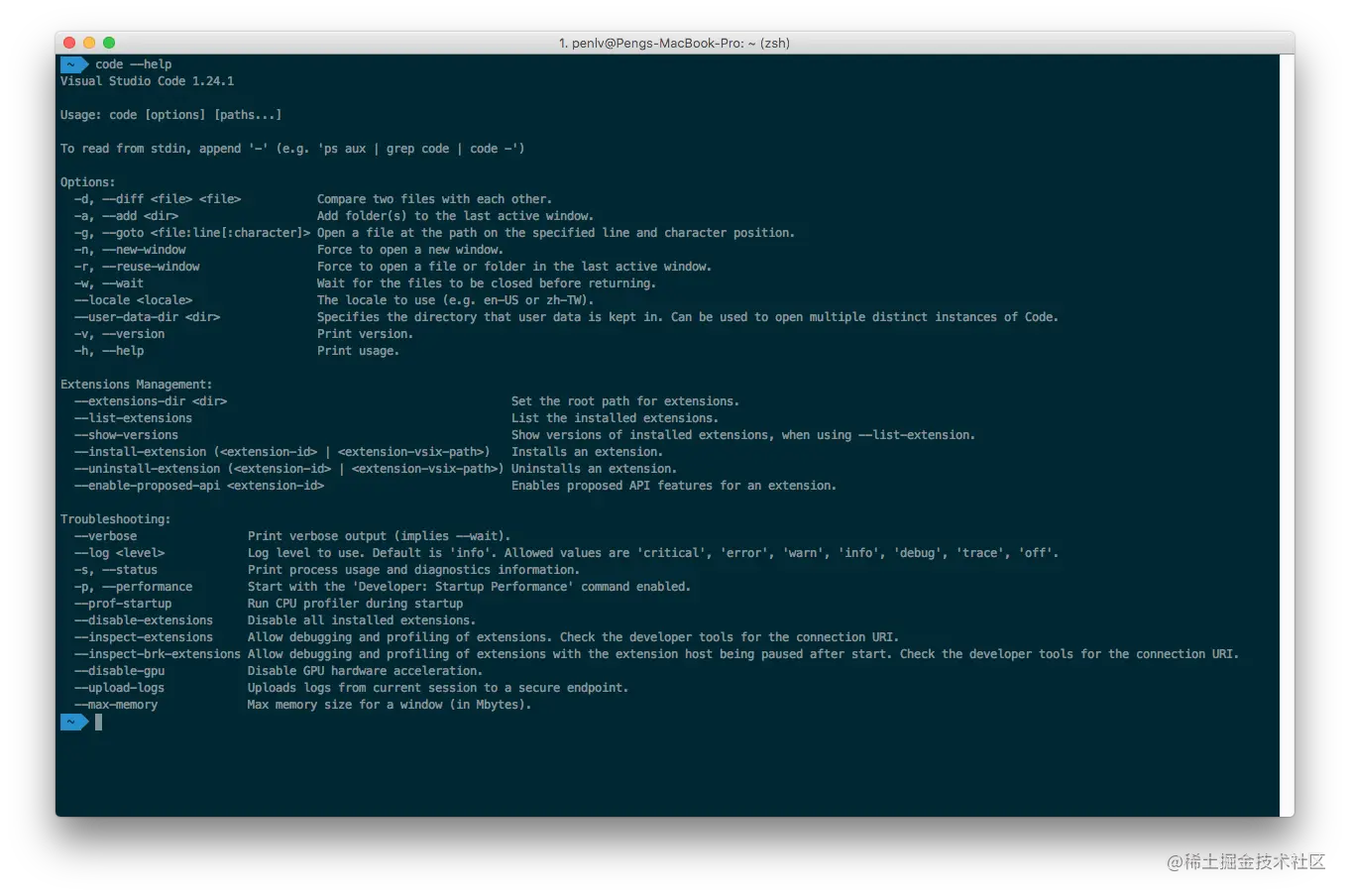Click the 'Troubleshooting:' heading
This screenshot has width=1350, height=896.
coord(116,519)
